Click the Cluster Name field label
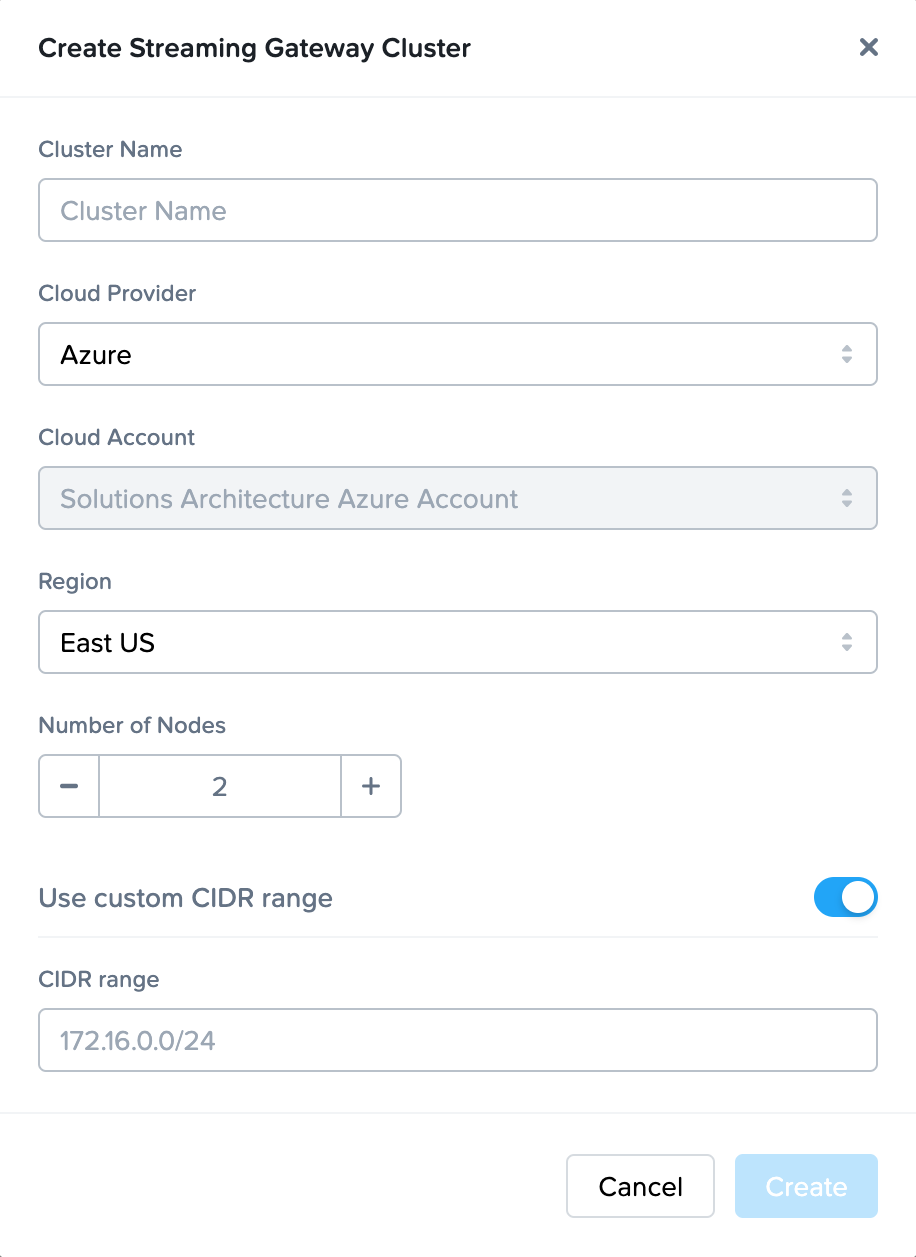Screen dimensions: 916x1257 tap(110, 149)
